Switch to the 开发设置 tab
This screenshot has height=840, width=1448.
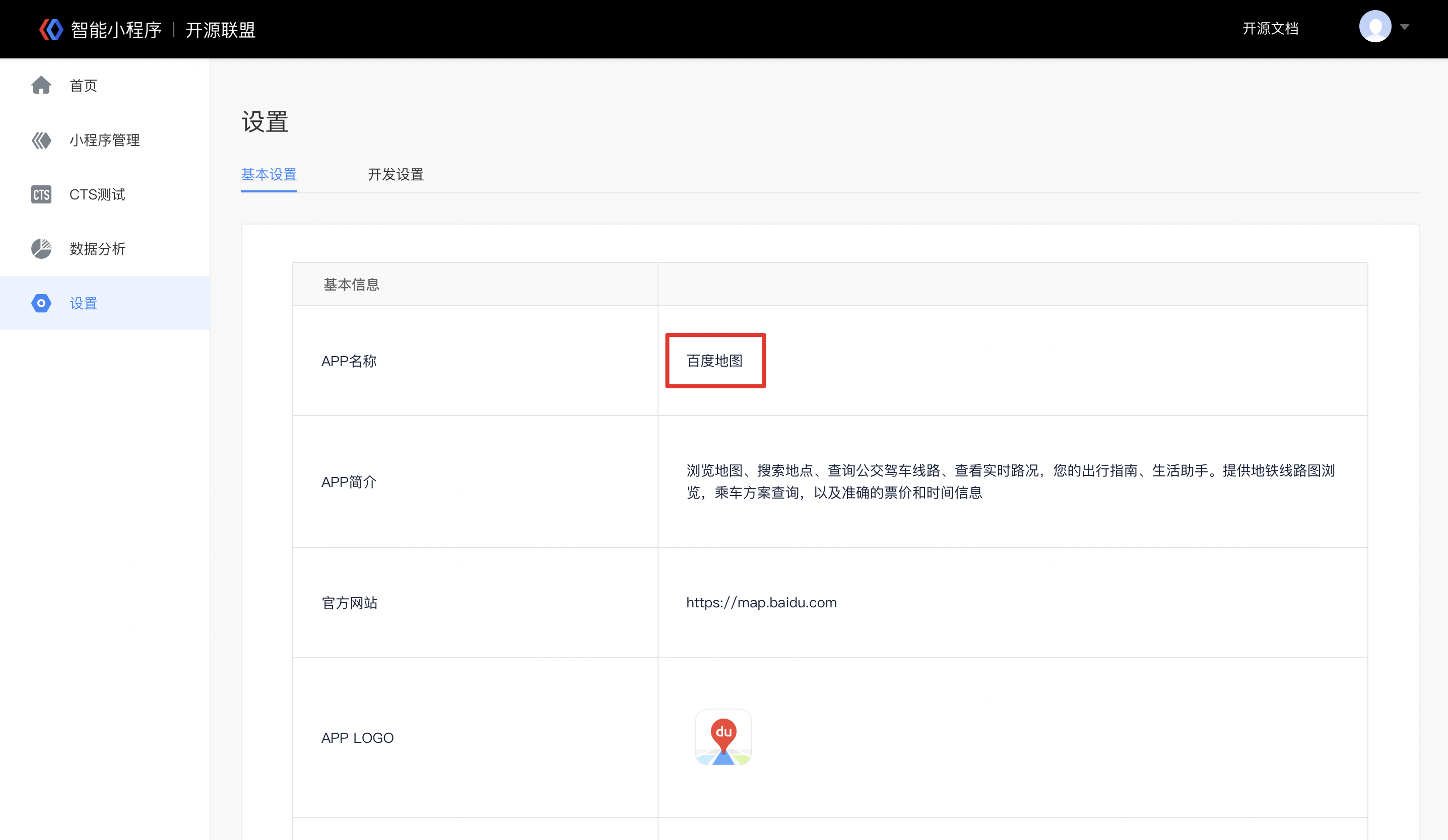[x=396, y=175]
